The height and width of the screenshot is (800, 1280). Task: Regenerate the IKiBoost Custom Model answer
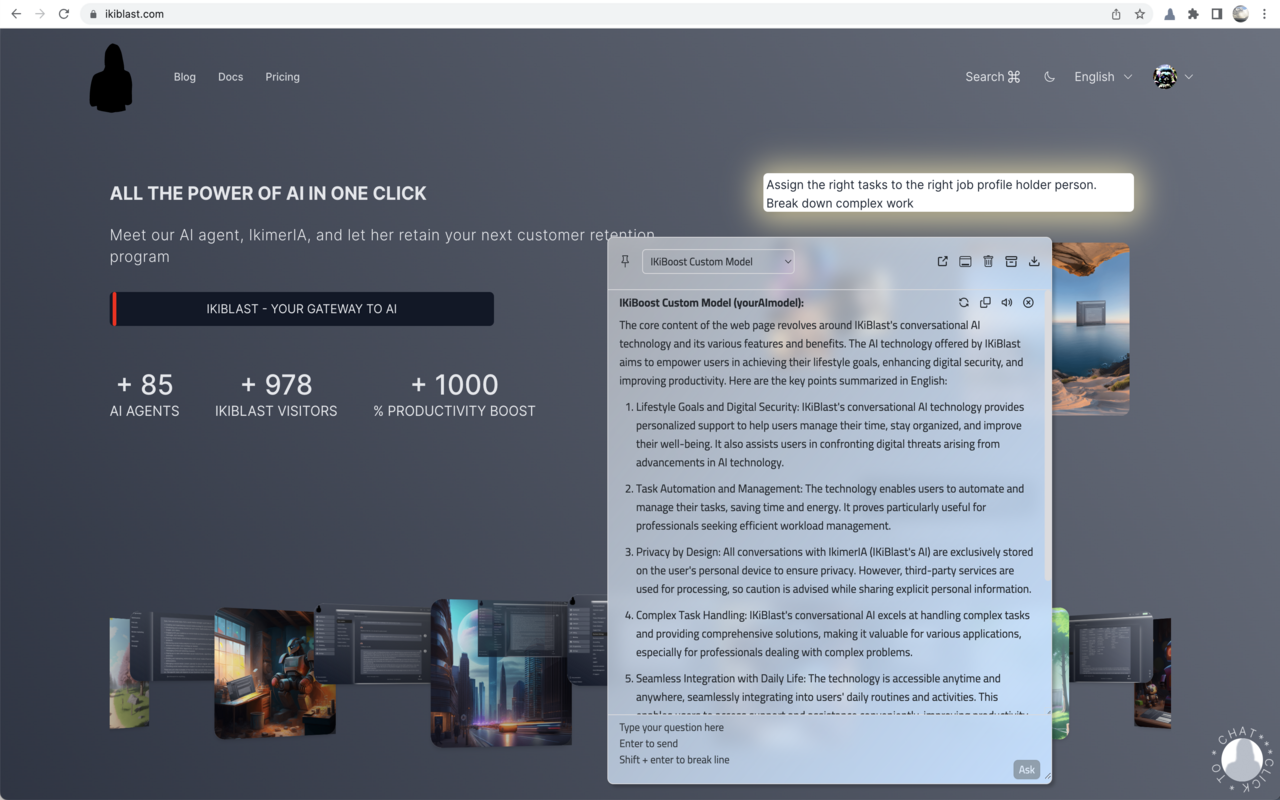(x=963, y=302)
